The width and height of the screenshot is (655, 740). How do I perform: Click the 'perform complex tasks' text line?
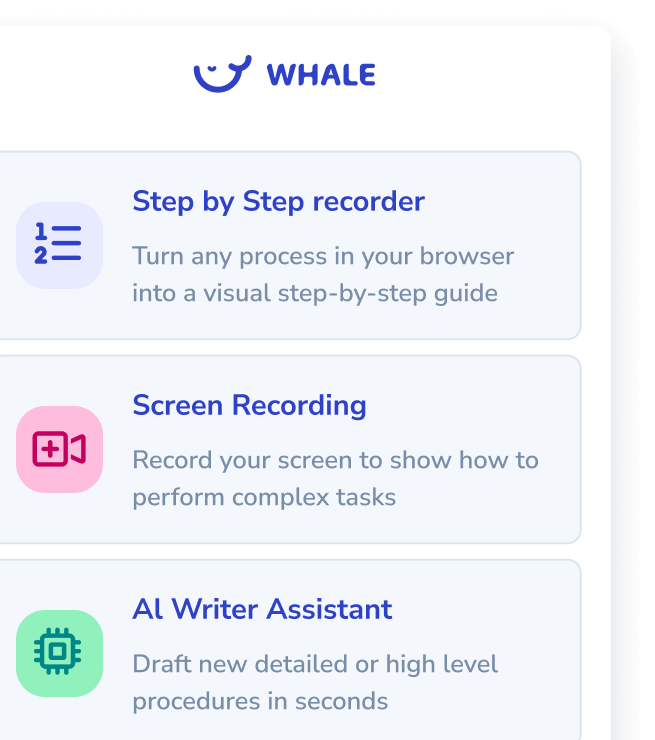click(264, 497)
